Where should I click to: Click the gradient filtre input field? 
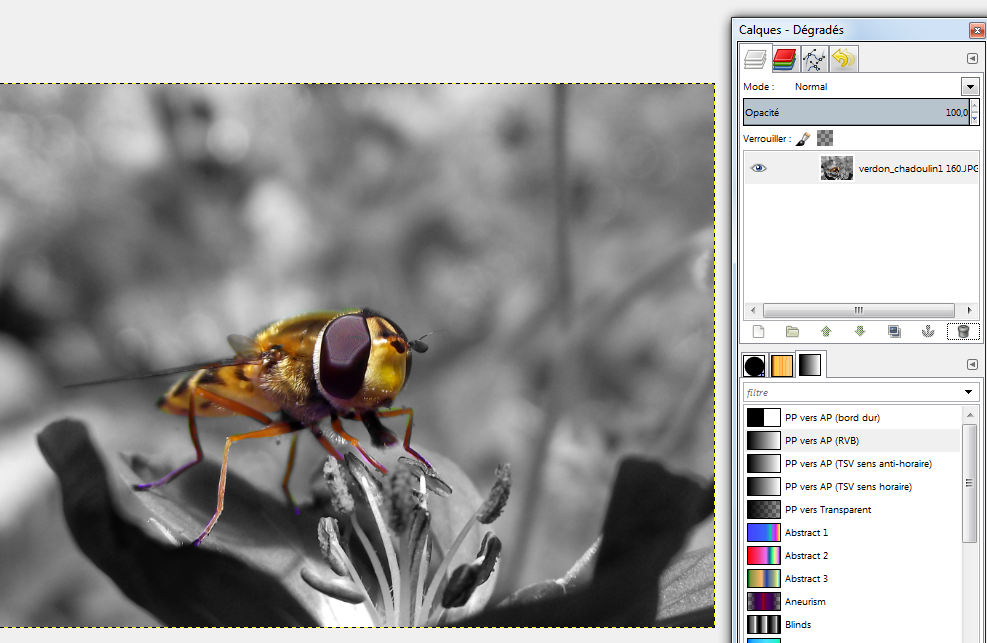click(x=852, y=393)
